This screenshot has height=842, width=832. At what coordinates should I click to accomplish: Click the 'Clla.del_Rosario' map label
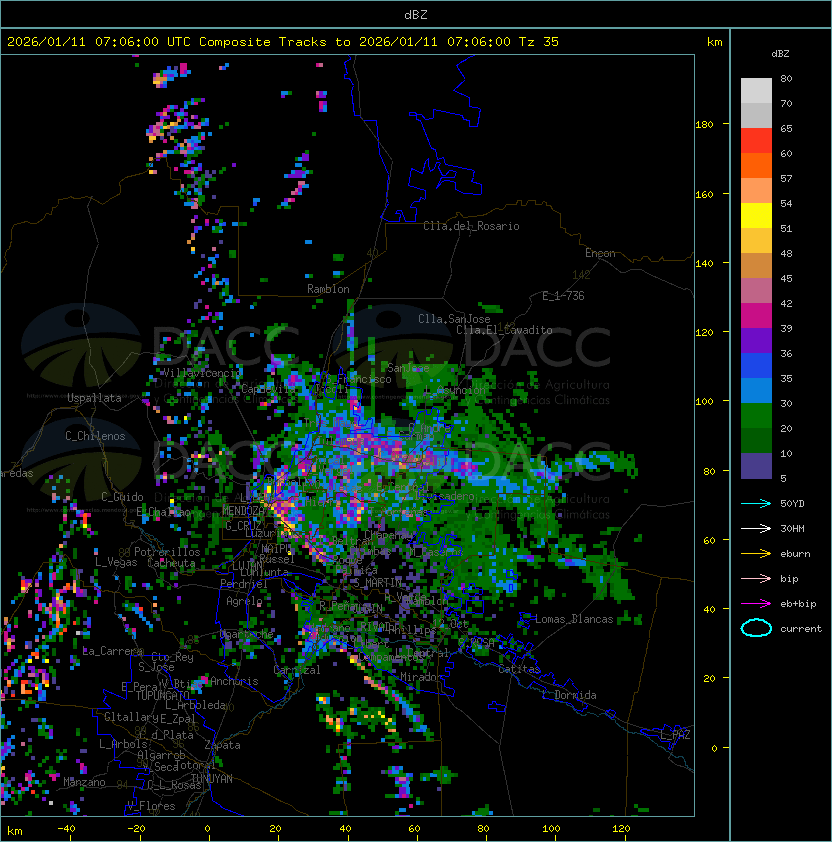tap(471, 226)
